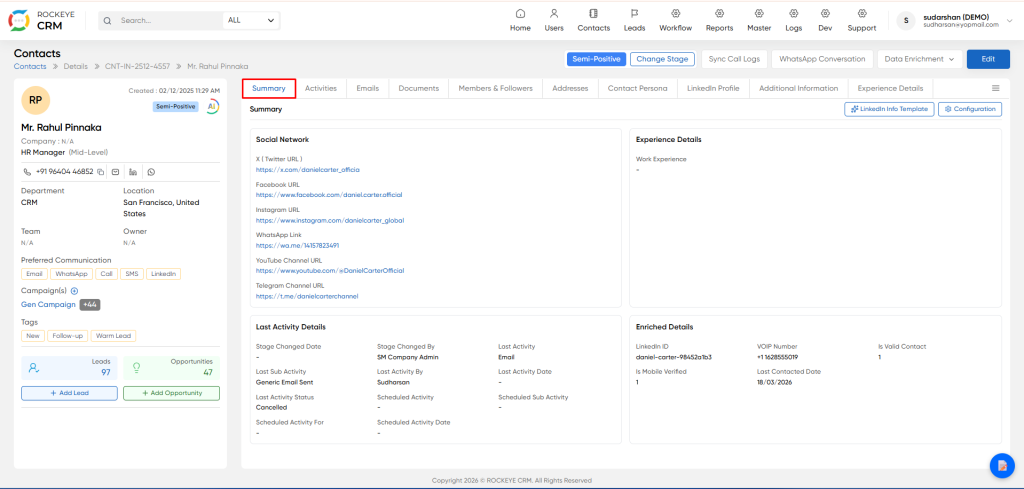Copy the phone number icon
This screenshot has width=1024, height=489.
point(101,172)
